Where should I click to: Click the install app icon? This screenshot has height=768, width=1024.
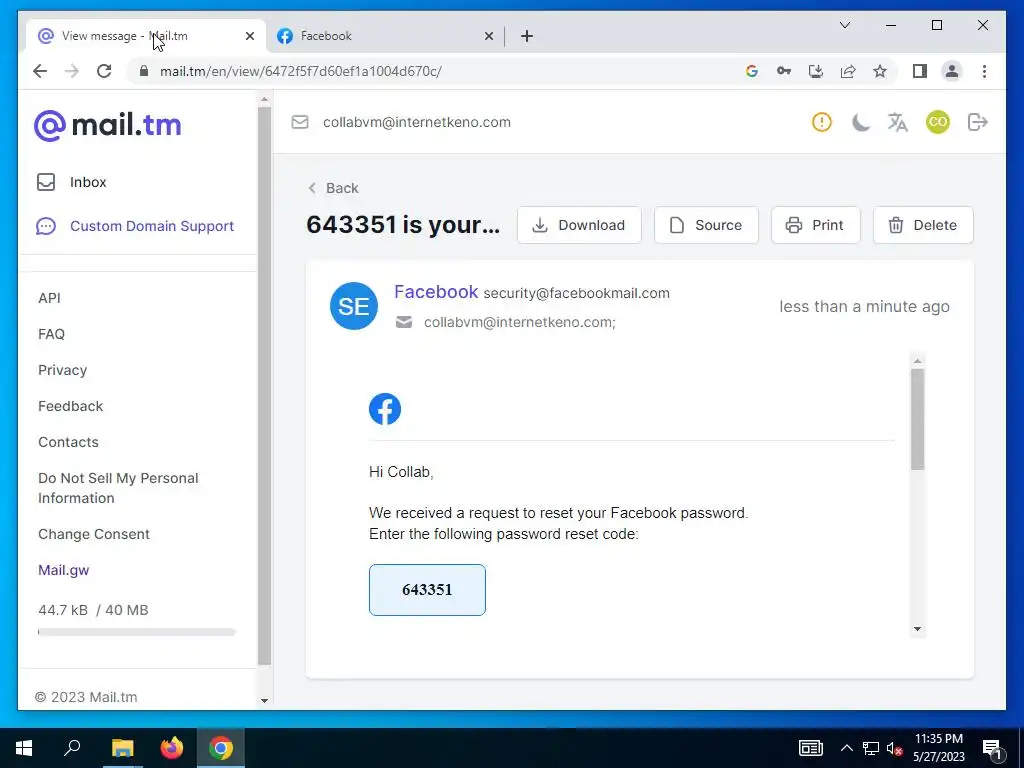coord(816,71)
